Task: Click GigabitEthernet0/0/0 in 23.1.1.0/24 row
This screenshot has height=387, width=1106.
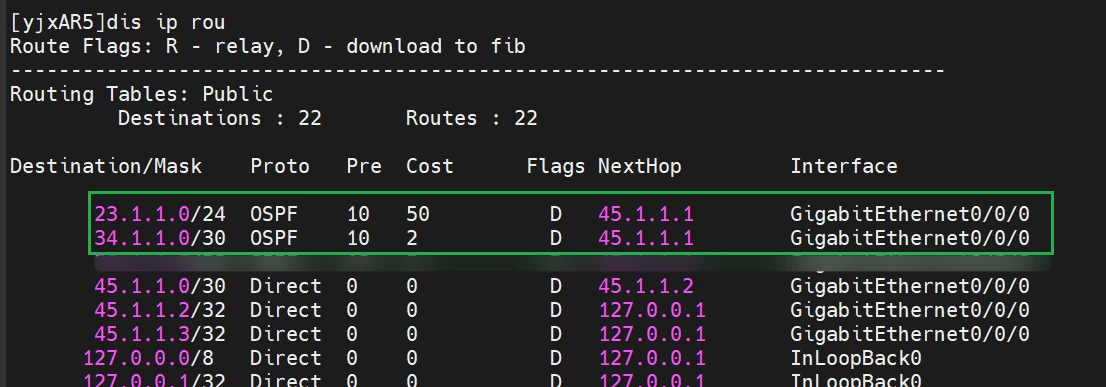Action: click(x=910, y=214)
